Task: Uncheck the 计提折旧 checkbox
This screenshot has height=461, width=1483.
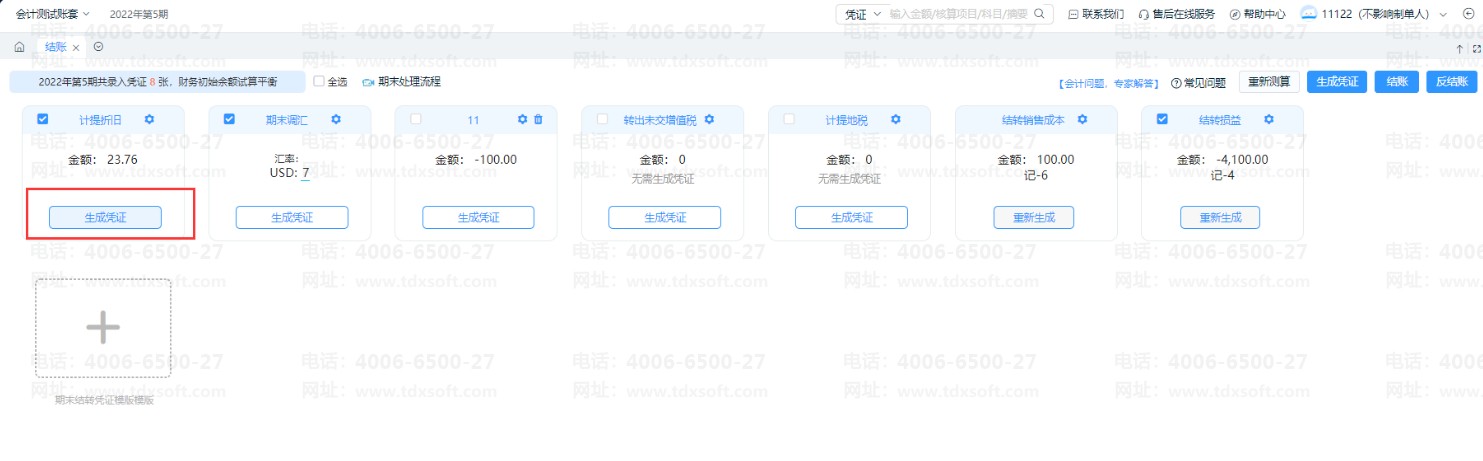Action: (x=42, y=119)
